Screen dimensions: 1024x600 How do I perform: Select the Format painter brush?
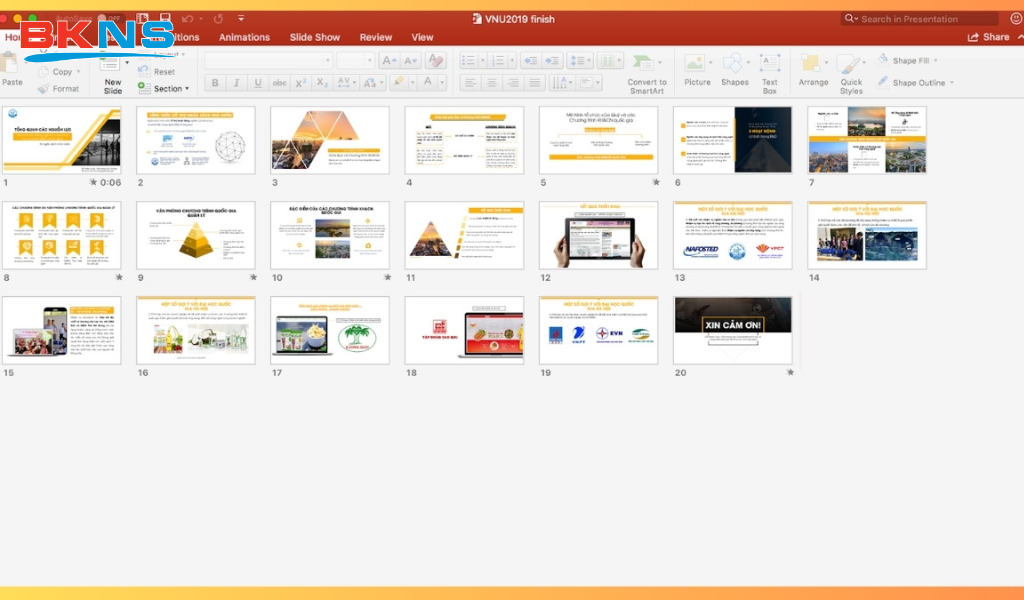pyautogui.click(x=44, y=89)
